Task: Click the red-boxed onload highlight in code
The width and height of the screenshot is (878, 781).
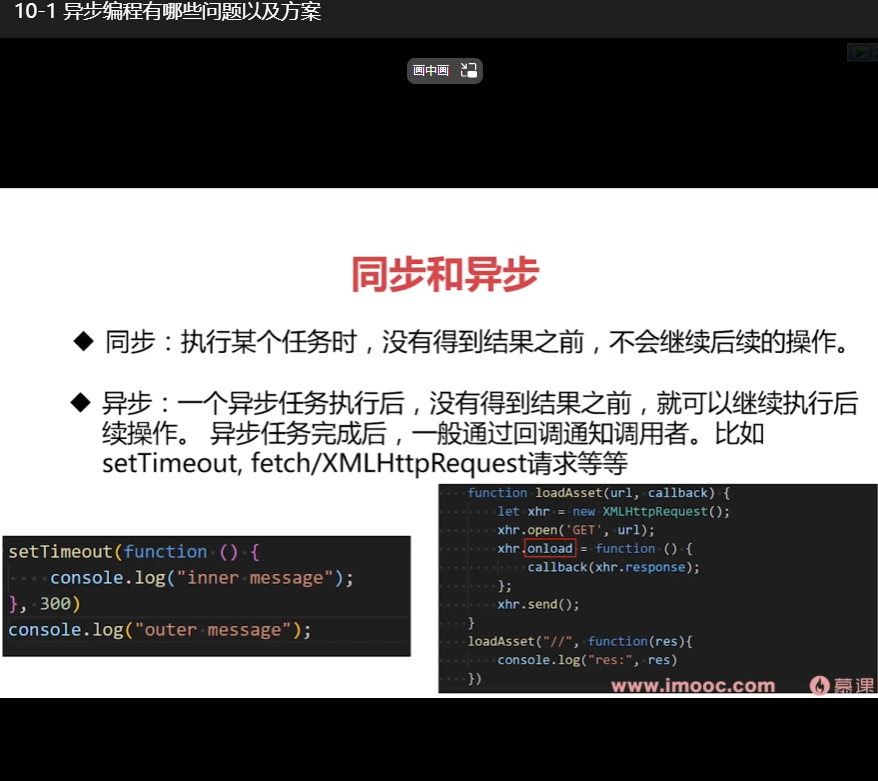Action: coord(549,548)
